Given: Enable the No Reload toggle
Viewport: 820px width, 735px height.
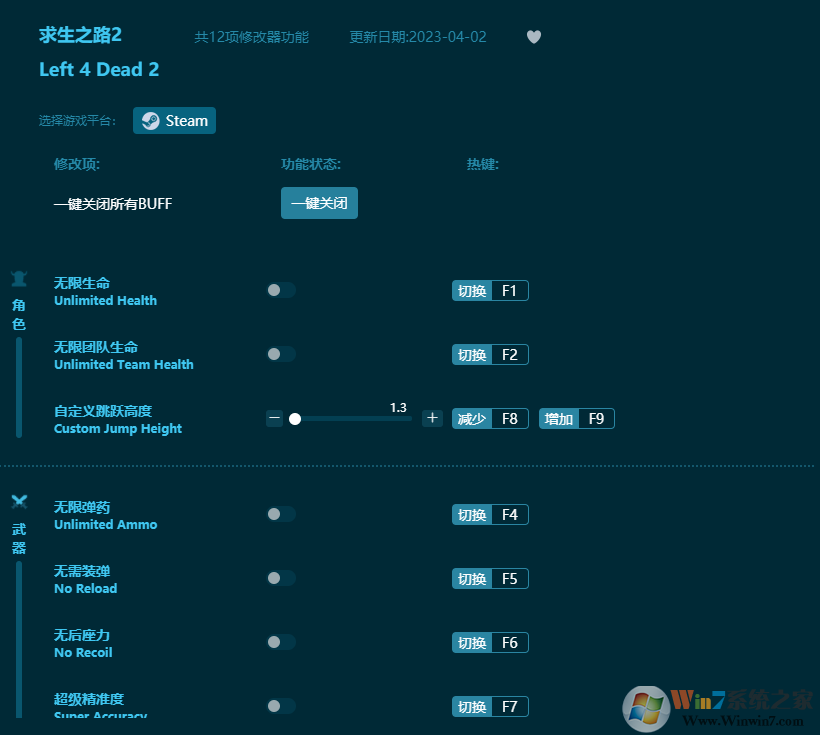Looking at the screenshot, I should (x=281, y=578).
